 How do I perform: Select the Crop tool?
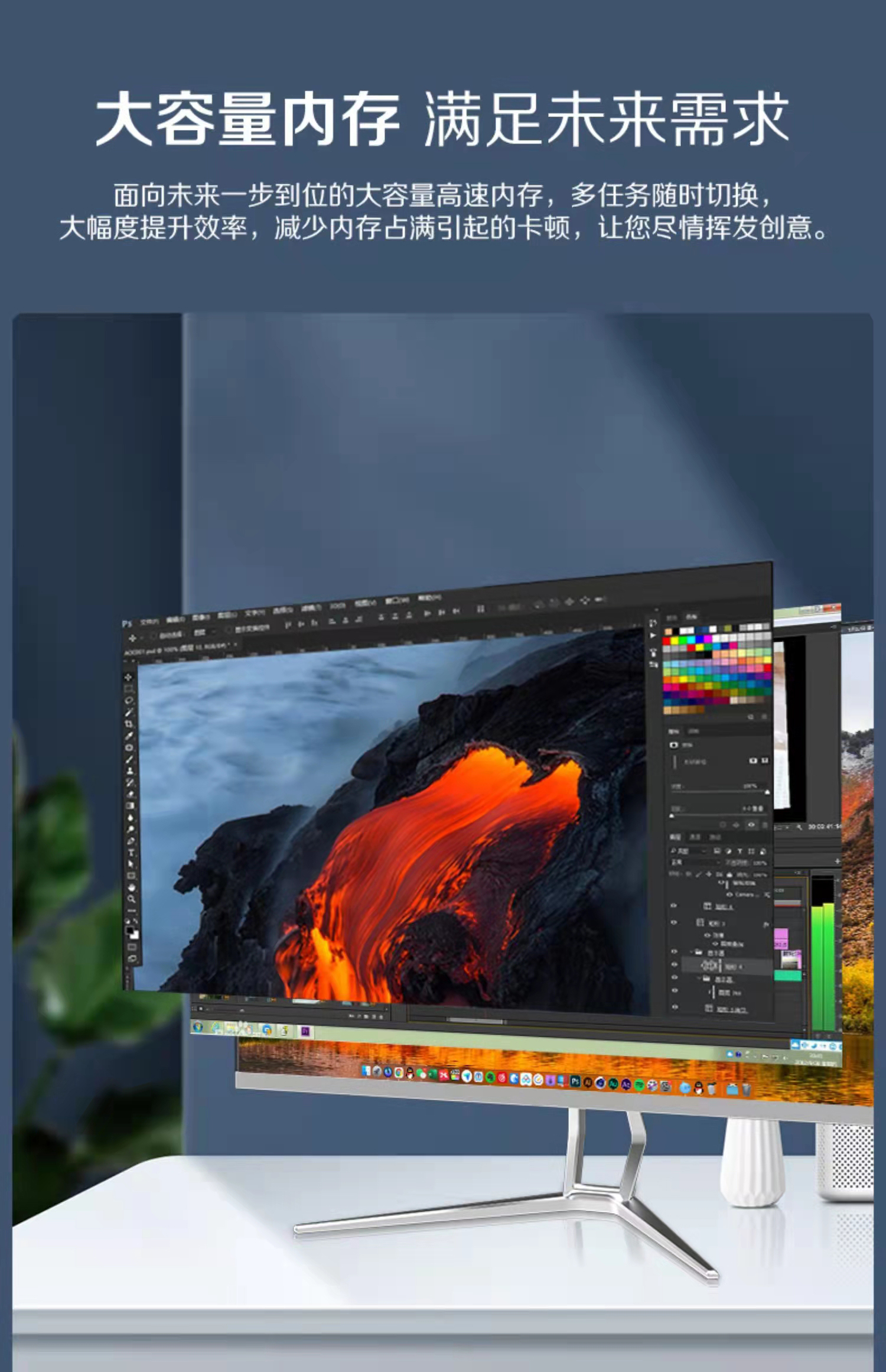click(x=129, y=724)
